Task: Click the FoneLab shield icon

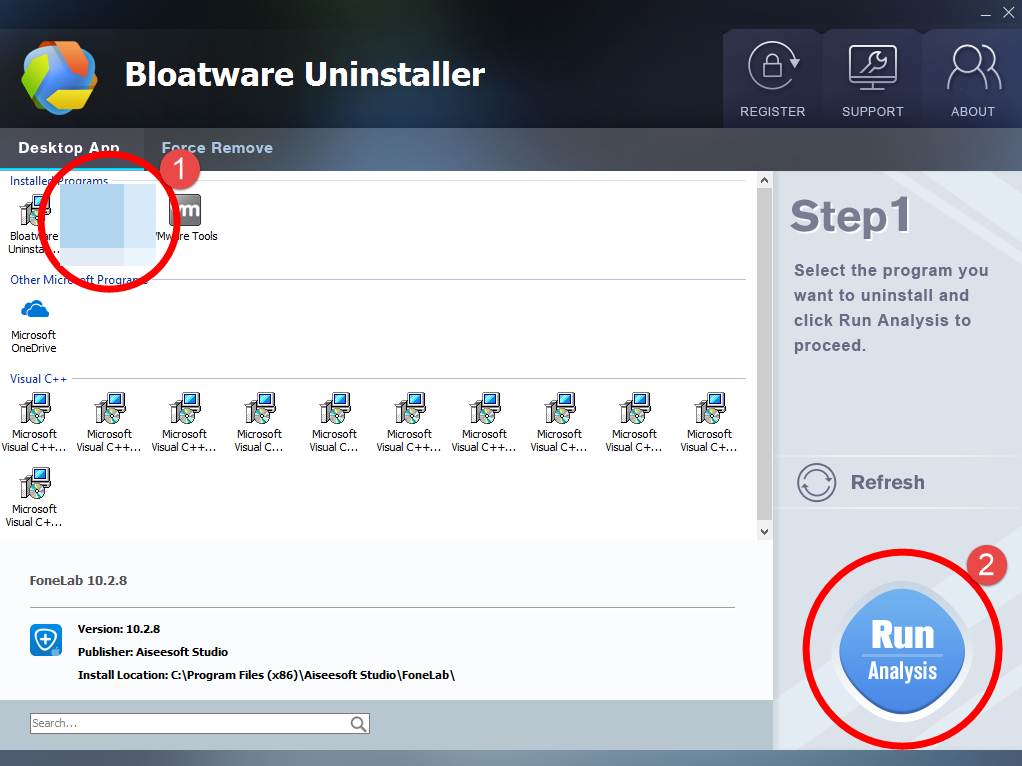Action: pyautogui.click(x=46, y=640)
